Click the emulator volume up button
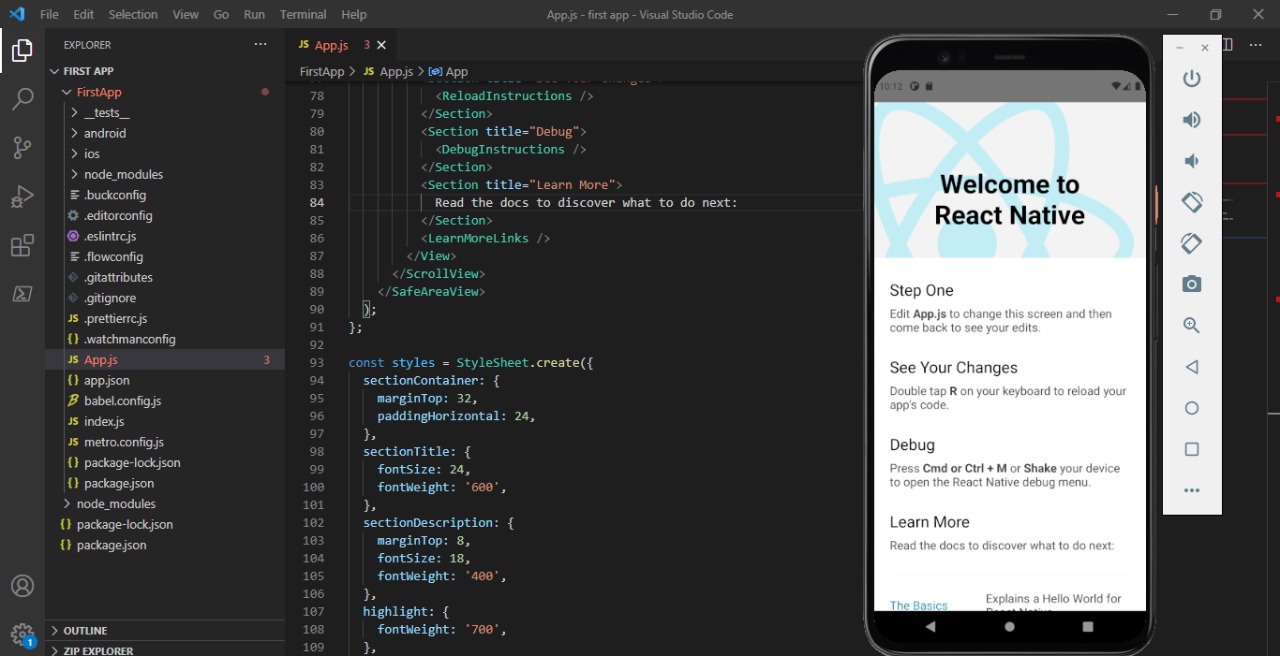 click(x=1191, y=120)
